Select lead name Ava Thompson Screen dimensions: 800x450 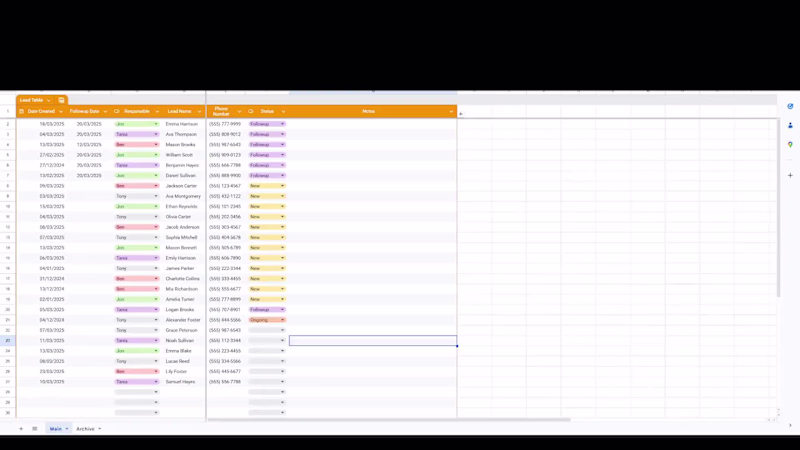click(181, 134)
